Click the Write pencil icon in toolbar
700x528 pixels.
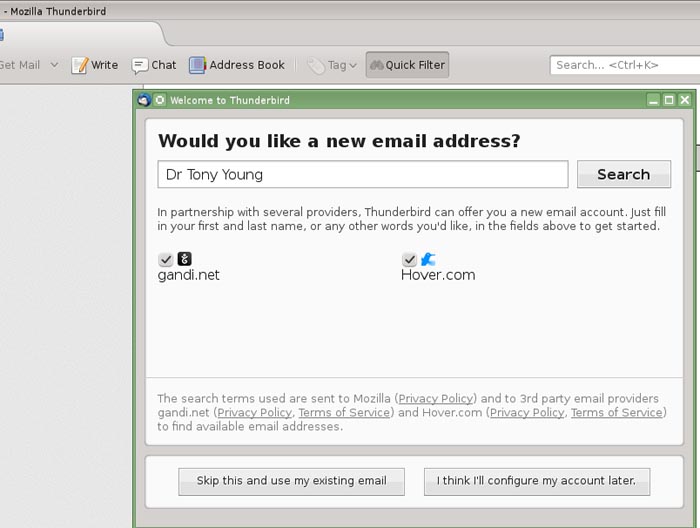[79, 65]
